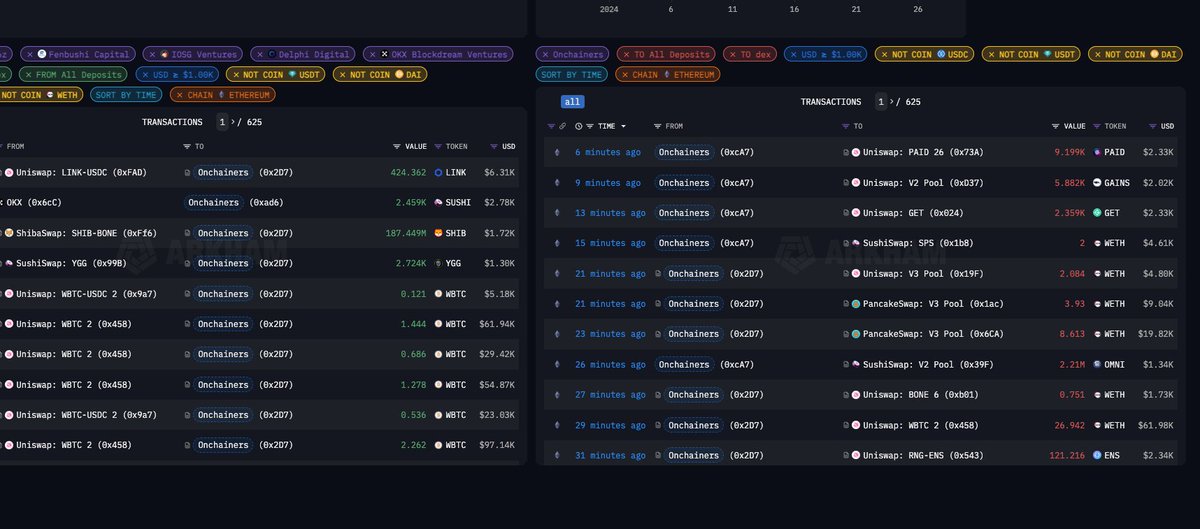This screenshot has height=529, width=1200.
Task: Click the SushiSwap logo next to SPS (0x1b8)
Action: tap(856, 243)
